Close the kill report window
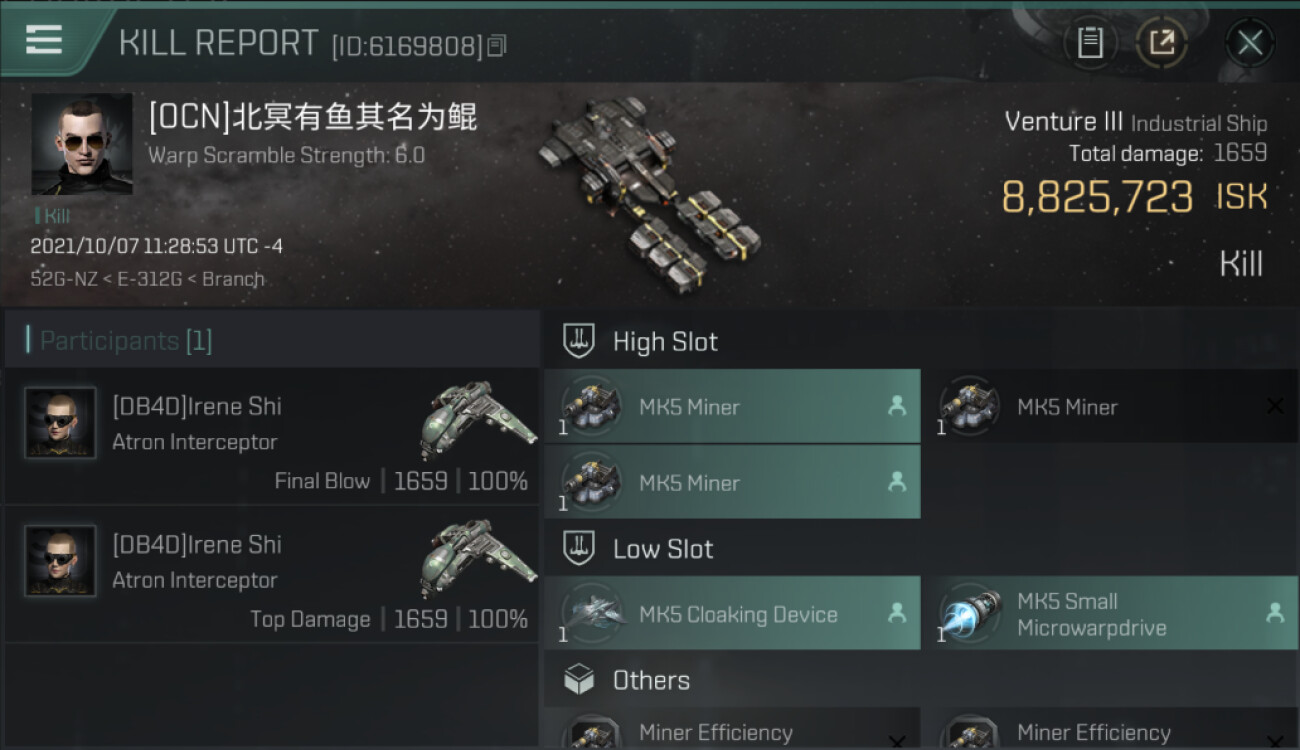The height and width of the screenshot is (750, 1300). click(x=1250, y=42)
